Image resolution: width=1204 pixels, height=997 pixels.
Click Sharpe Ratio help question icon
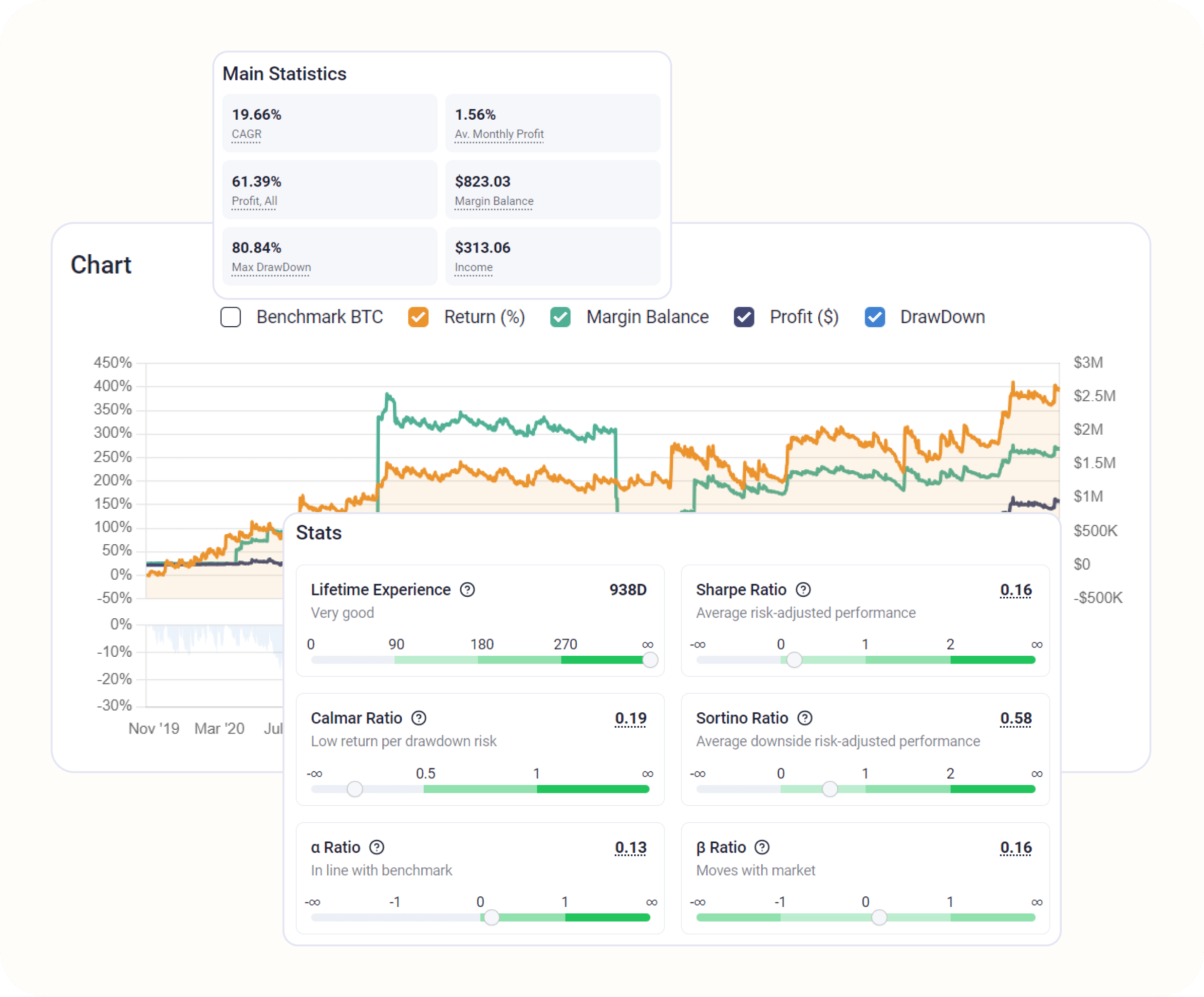803,590
